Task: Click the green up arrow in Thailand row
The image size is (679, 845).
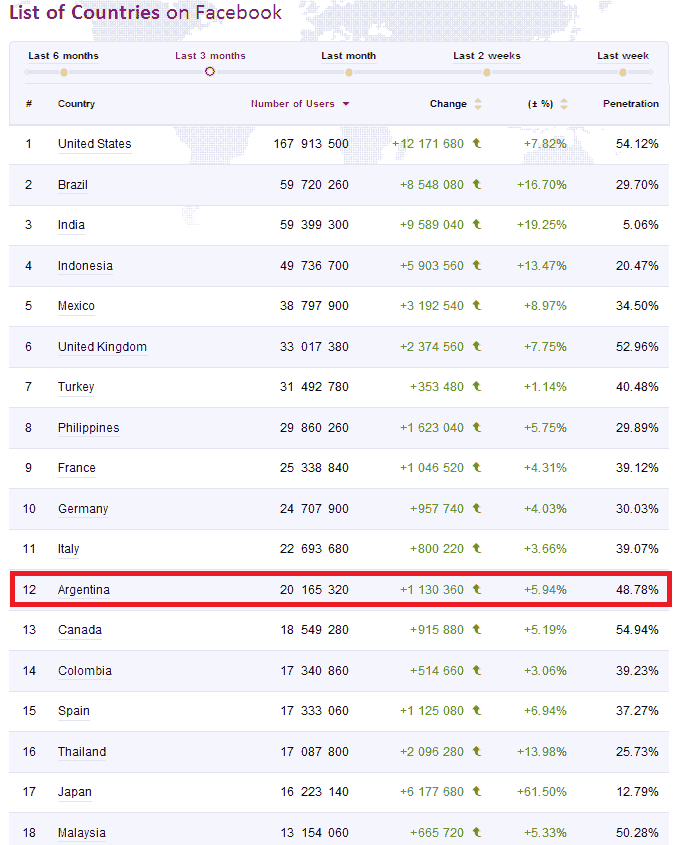Action: click(476, 751)
